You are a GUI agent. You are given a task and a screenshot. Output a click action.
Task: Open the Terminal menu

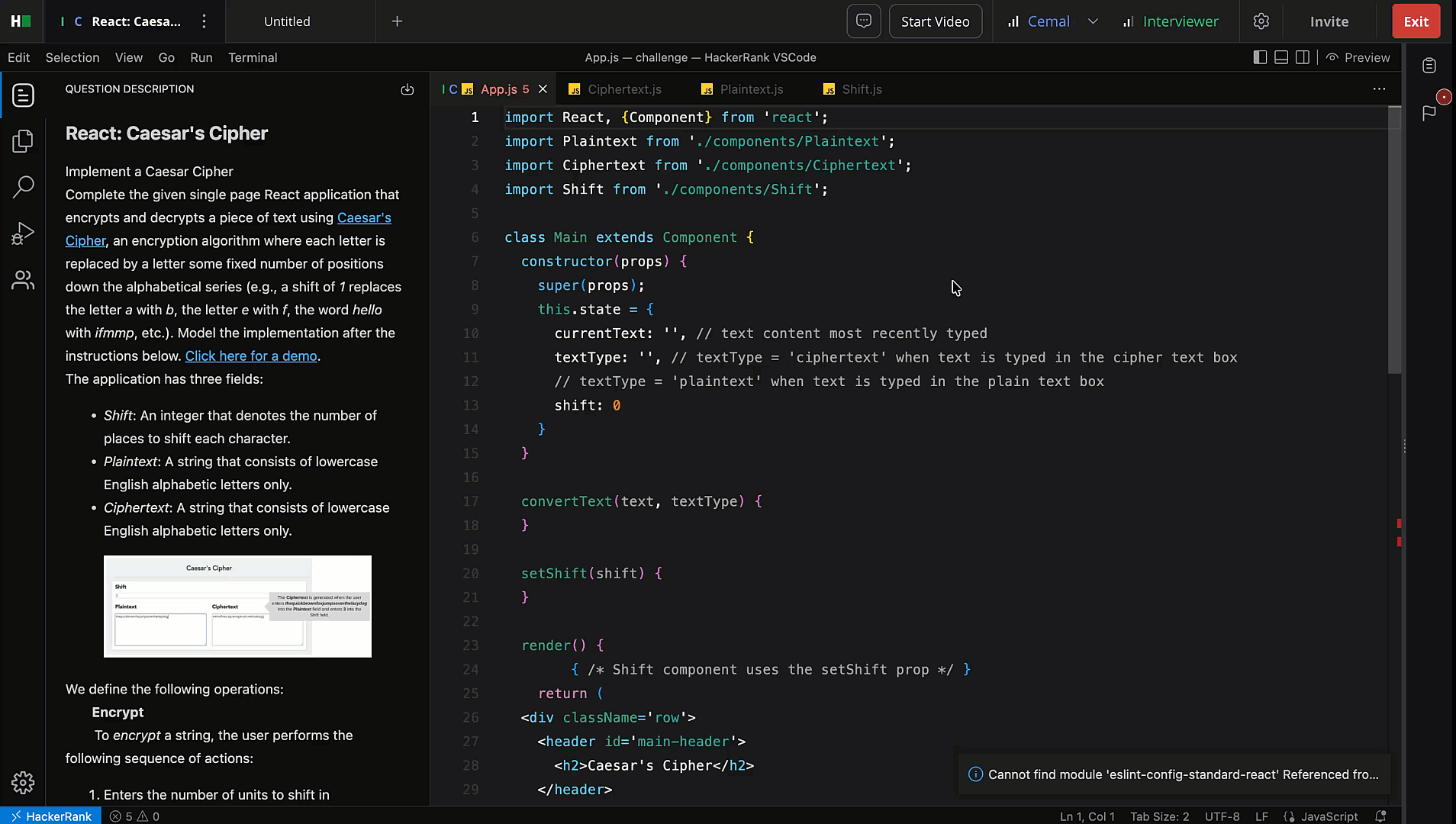252,57
